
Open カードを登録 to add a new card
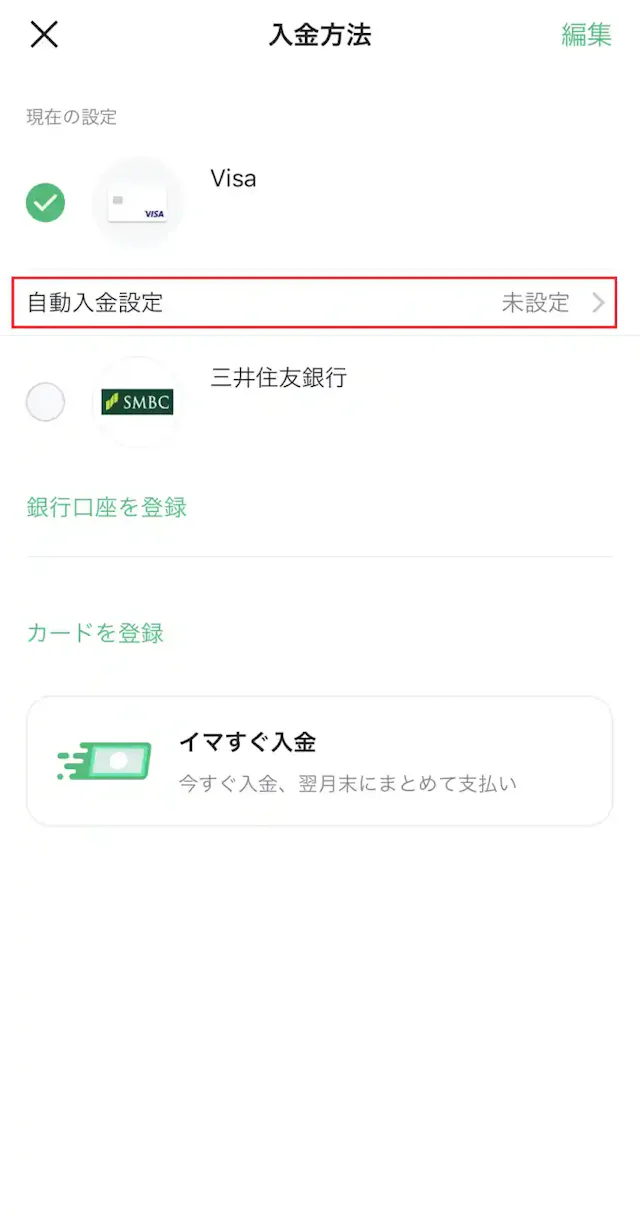point(93,633)
